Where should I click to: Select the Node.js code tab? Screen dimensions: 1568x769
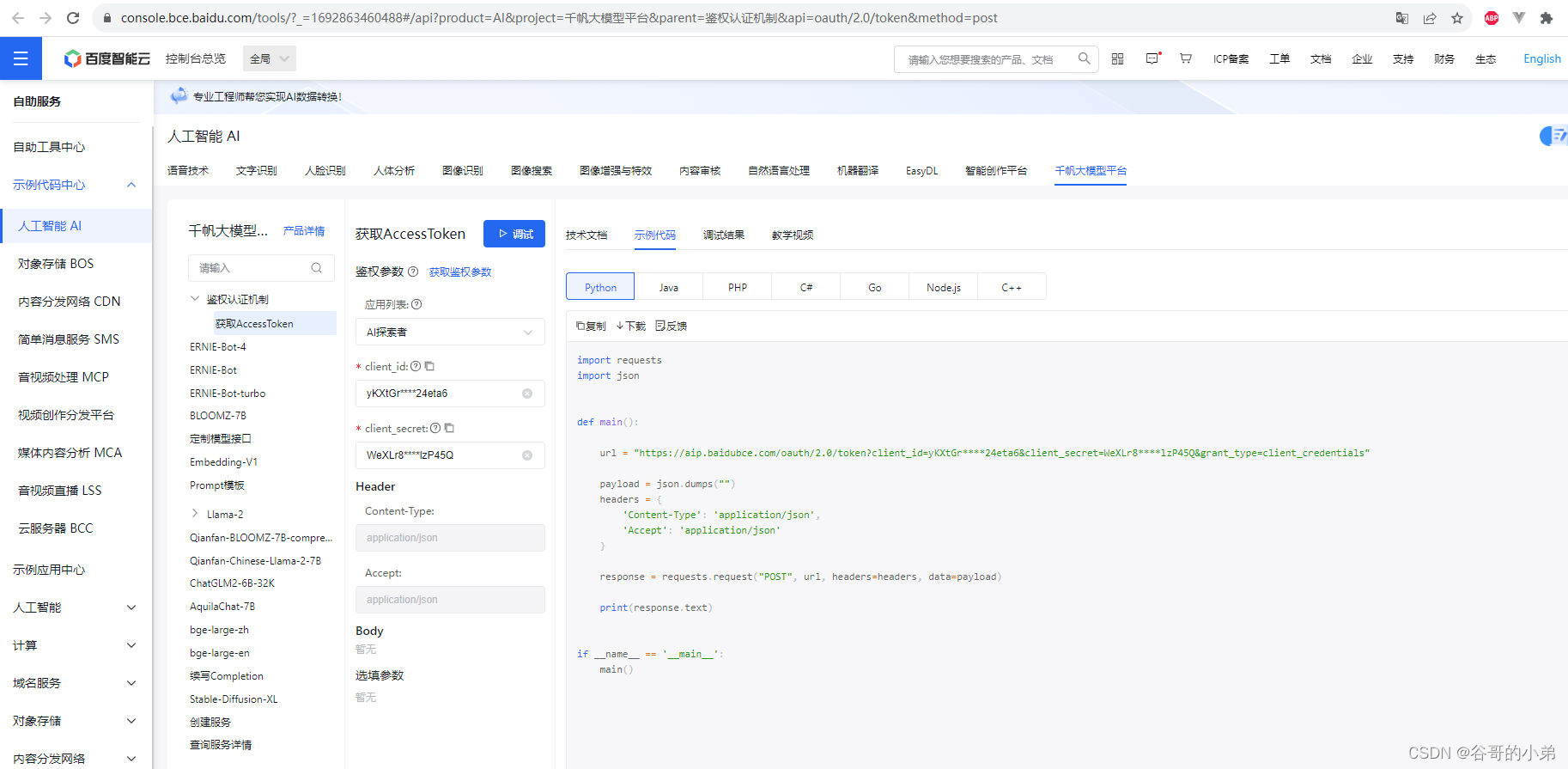944,287
